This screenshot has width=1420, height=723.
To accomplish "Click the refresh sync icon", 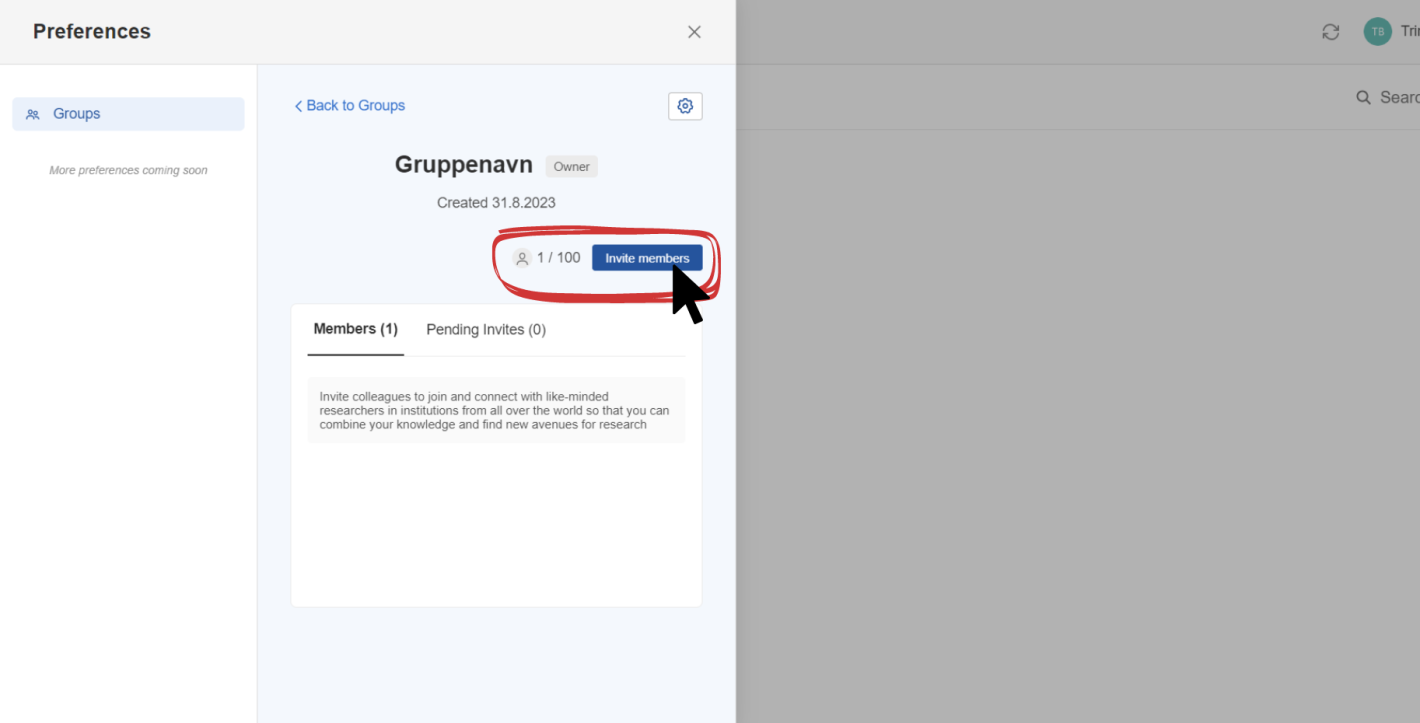I will click(x=1331, y=32).
